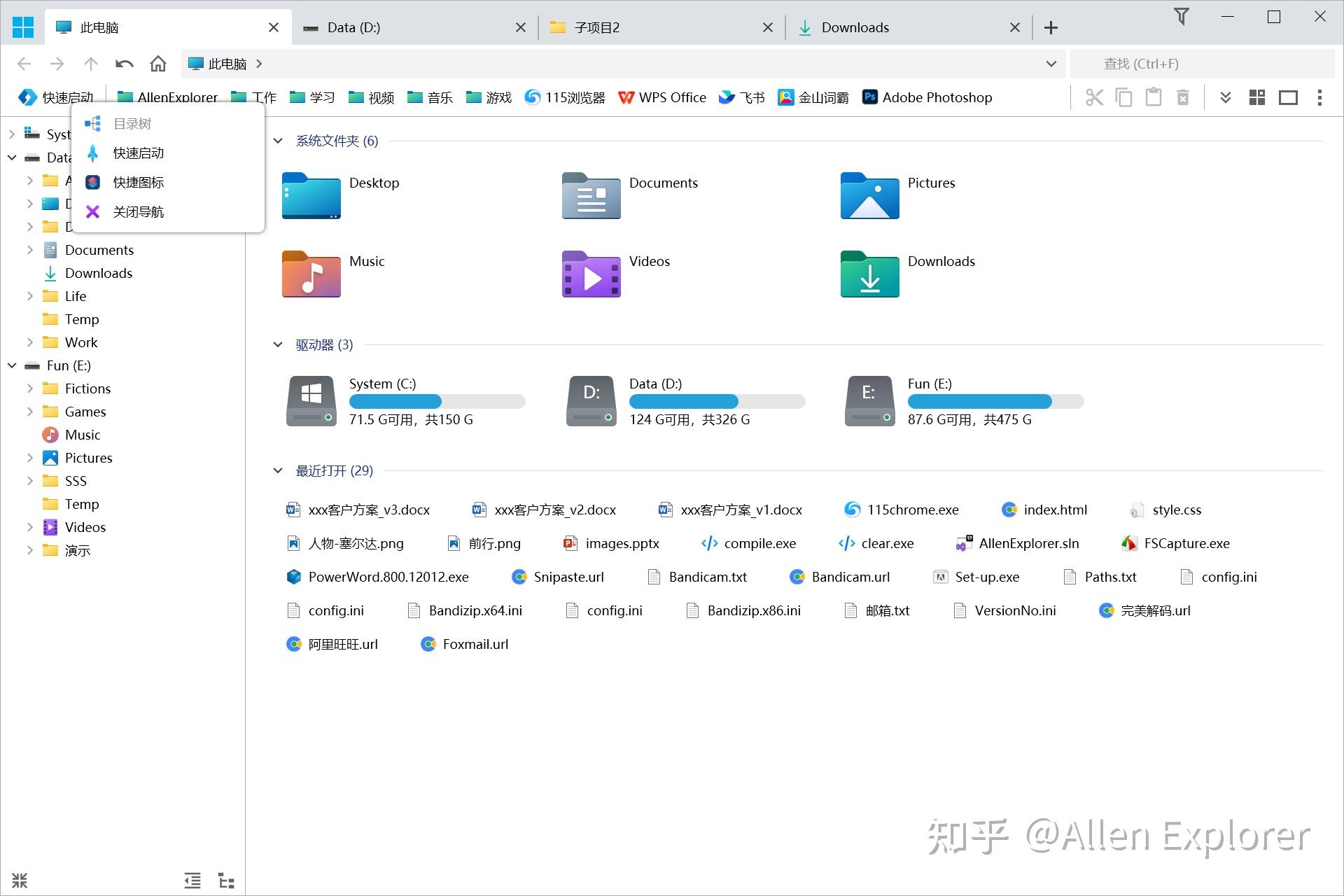
Task: Collapse the Fun (E:) drive in sidebar
Action: point(11,365)
